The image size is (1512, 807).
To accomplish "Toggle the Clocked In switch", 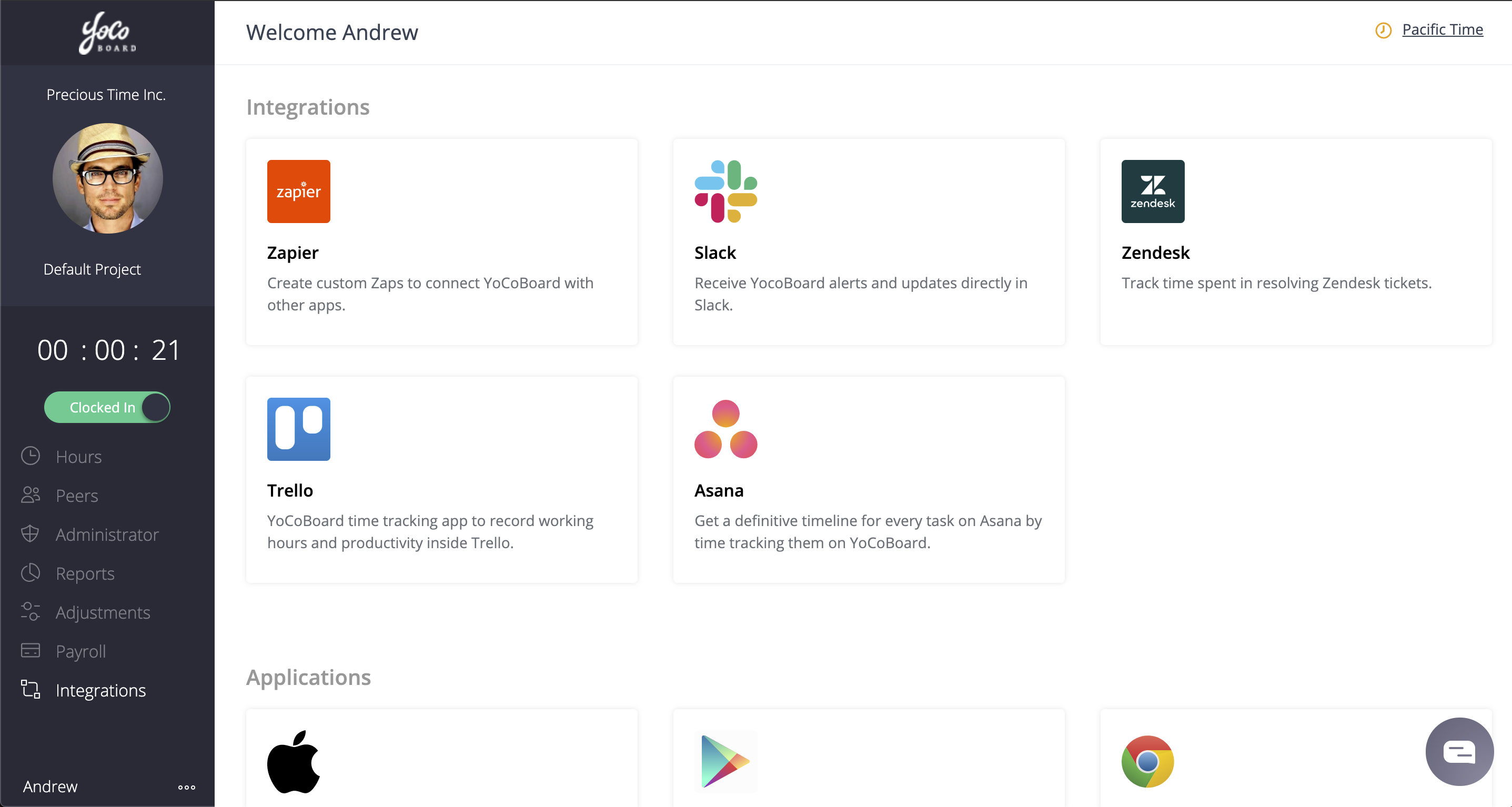I will [x=107, y=407].
